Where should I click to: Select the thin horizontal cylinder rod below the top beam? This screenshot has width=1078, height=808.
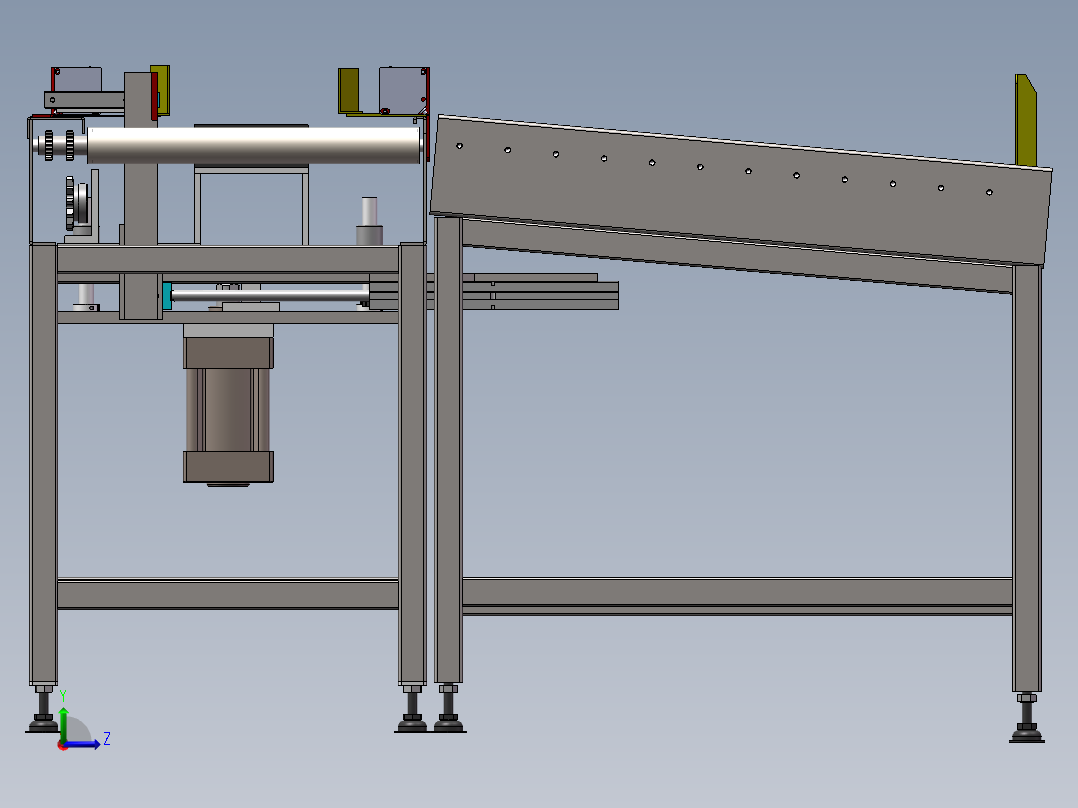[270, 295]
